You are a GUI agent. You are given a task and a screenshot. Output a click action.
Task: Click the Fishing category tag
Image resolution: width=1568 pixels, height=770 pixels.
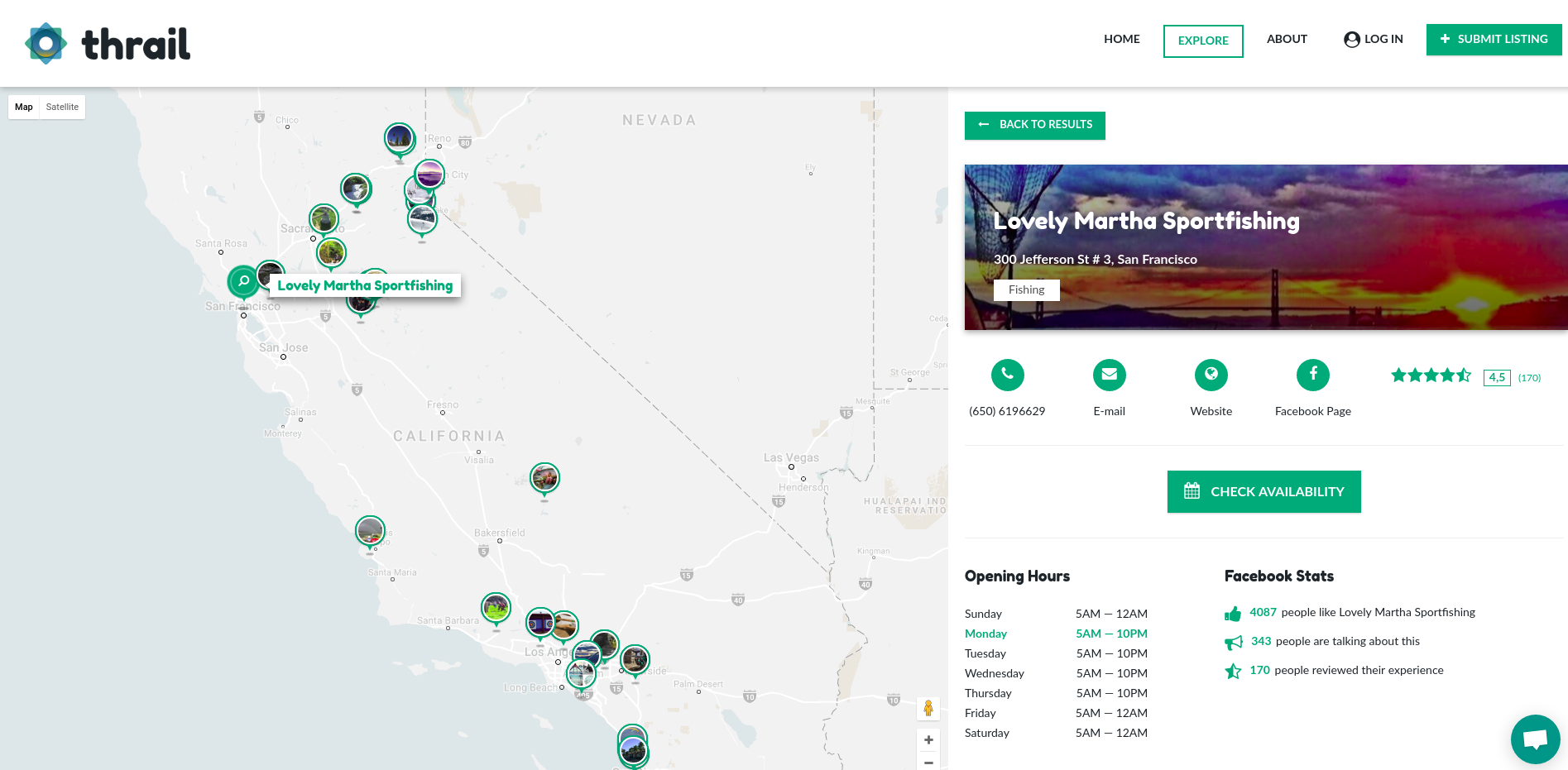[1026, 289]
